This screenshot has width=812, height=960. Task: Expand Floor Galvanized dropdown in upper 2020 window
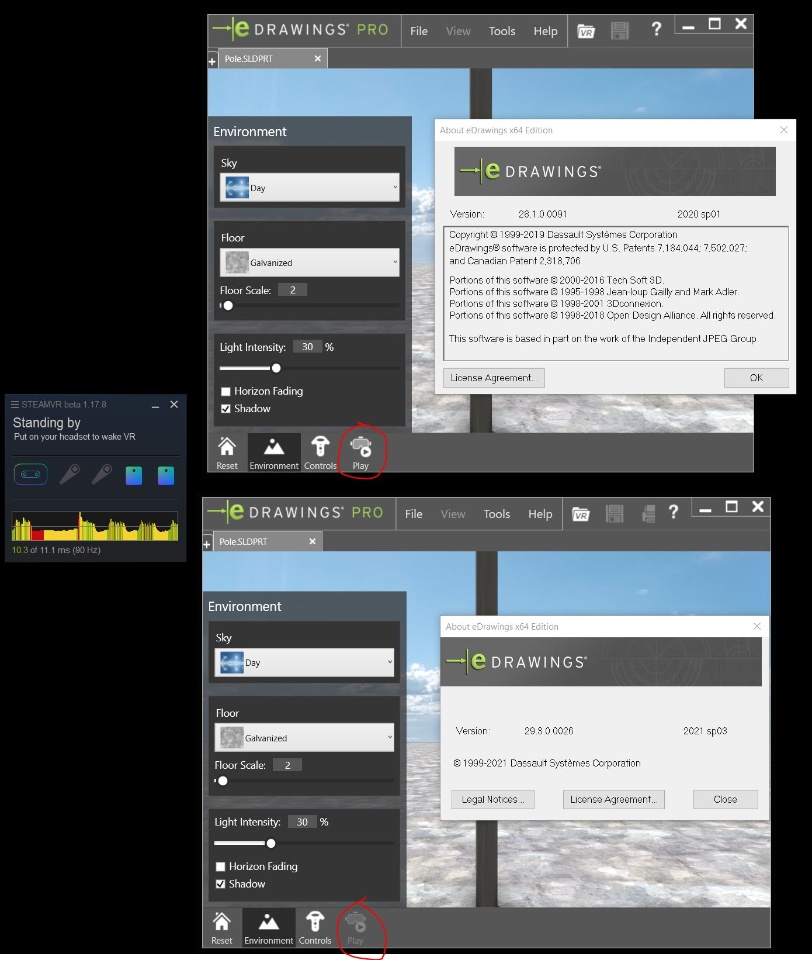pyautogui.click(x=310, y=262)
